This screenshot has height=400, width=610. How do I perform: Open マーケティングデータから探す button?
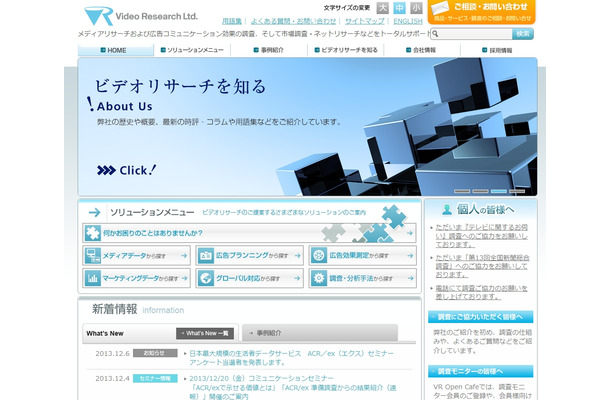[137, 278]
